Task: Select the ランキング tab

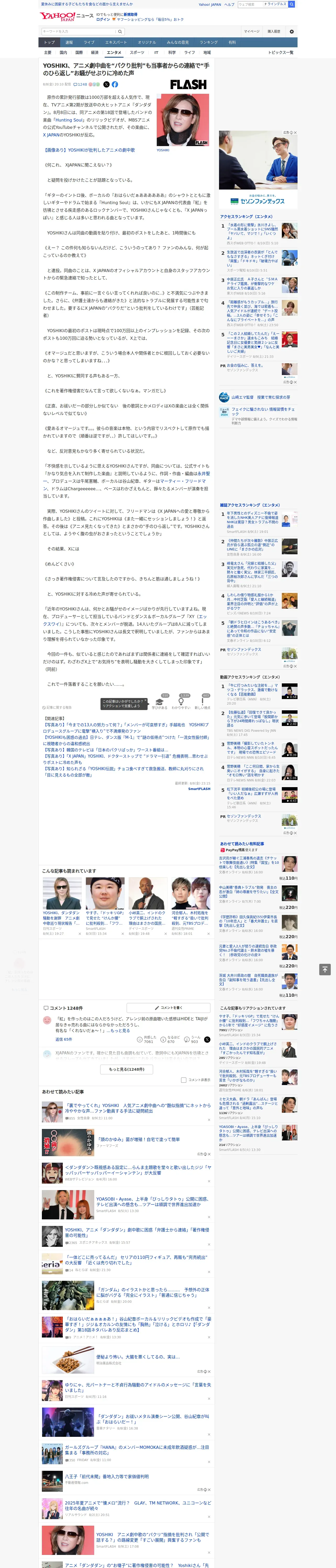Action: [209, 43]
